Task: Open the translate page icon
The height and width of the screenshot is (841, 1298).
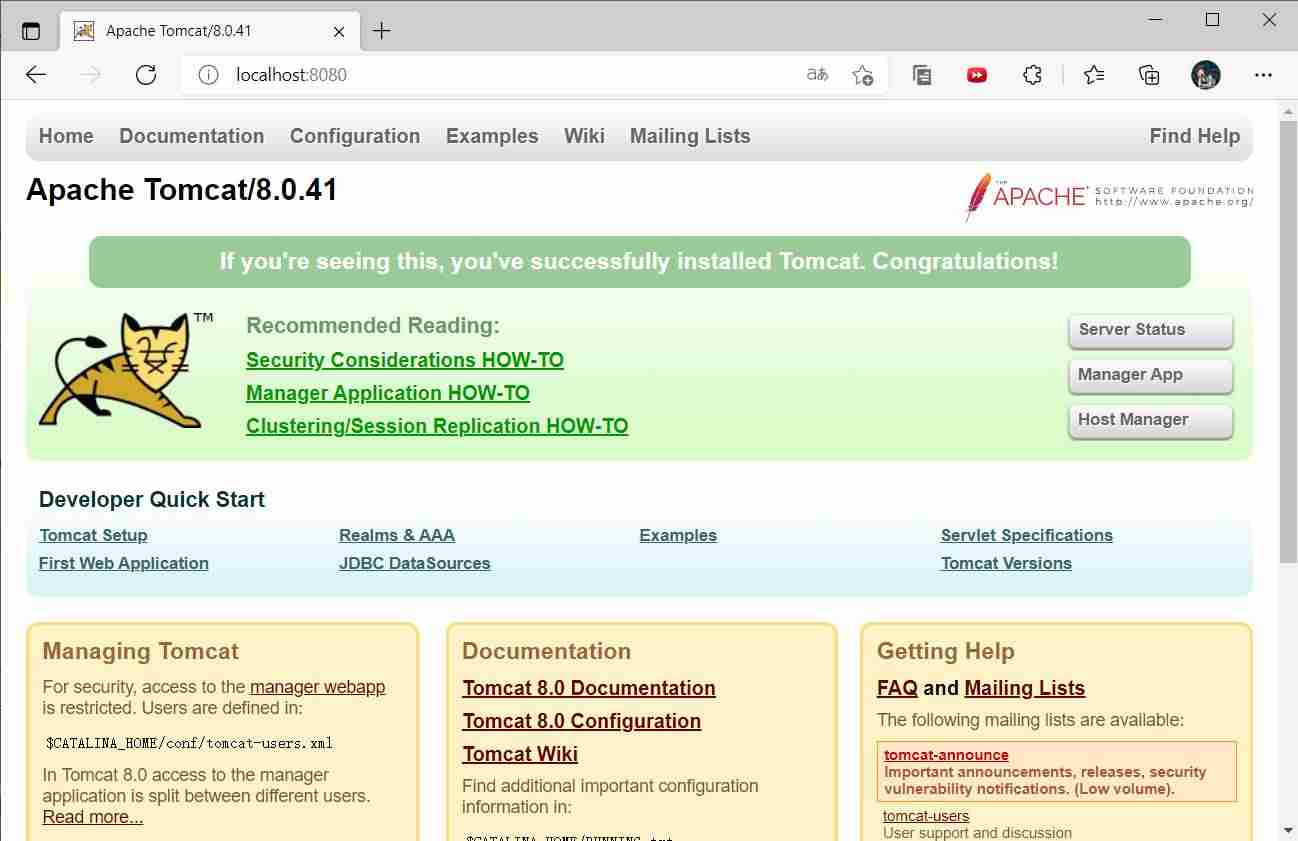Action: (817, 75)
